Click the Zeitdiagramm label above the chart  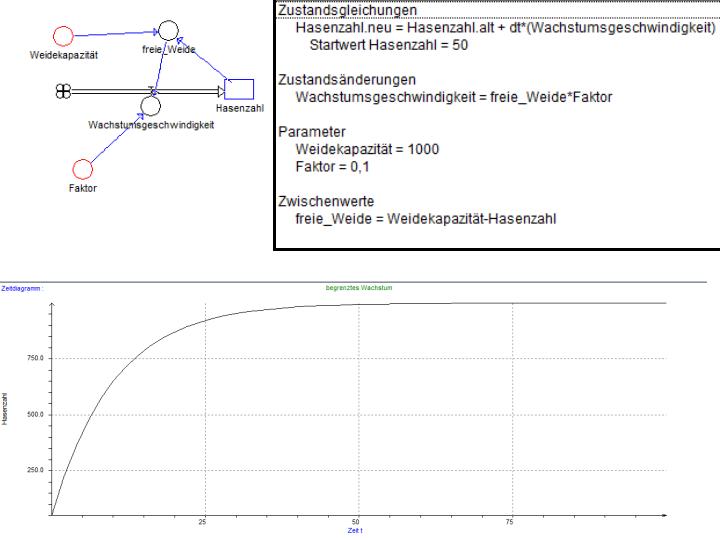pyautogui.click(x=21, y=288)
